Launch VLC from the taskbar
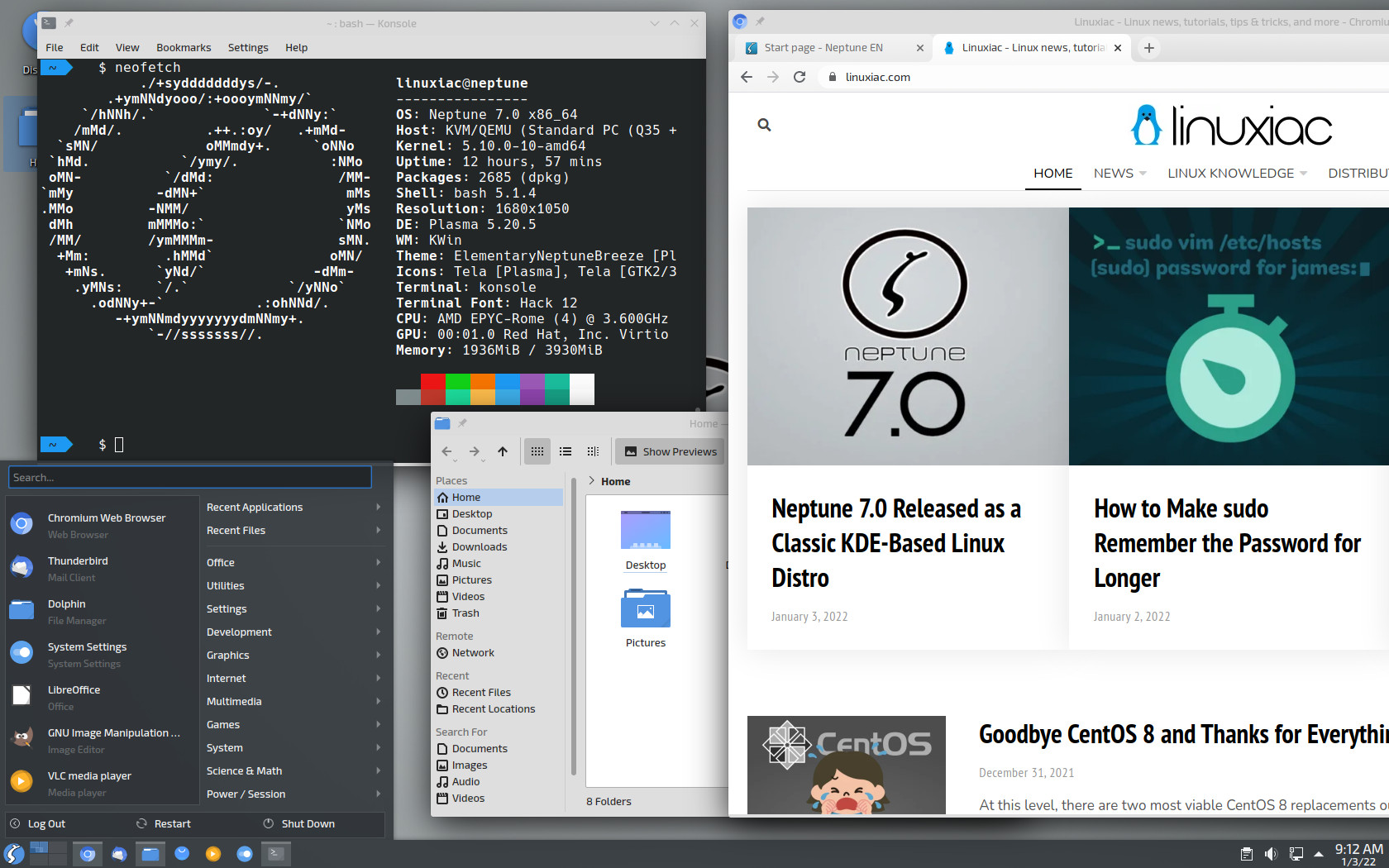 [x=213, y=854]
